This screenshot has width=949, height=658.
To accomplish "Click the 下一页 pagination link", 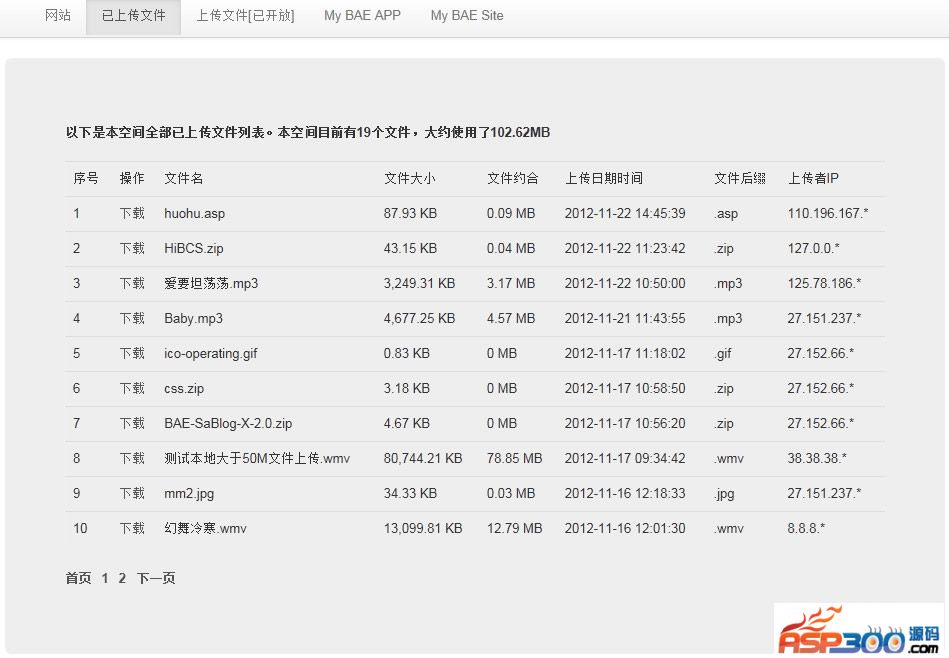I will (x=156, y=578).
